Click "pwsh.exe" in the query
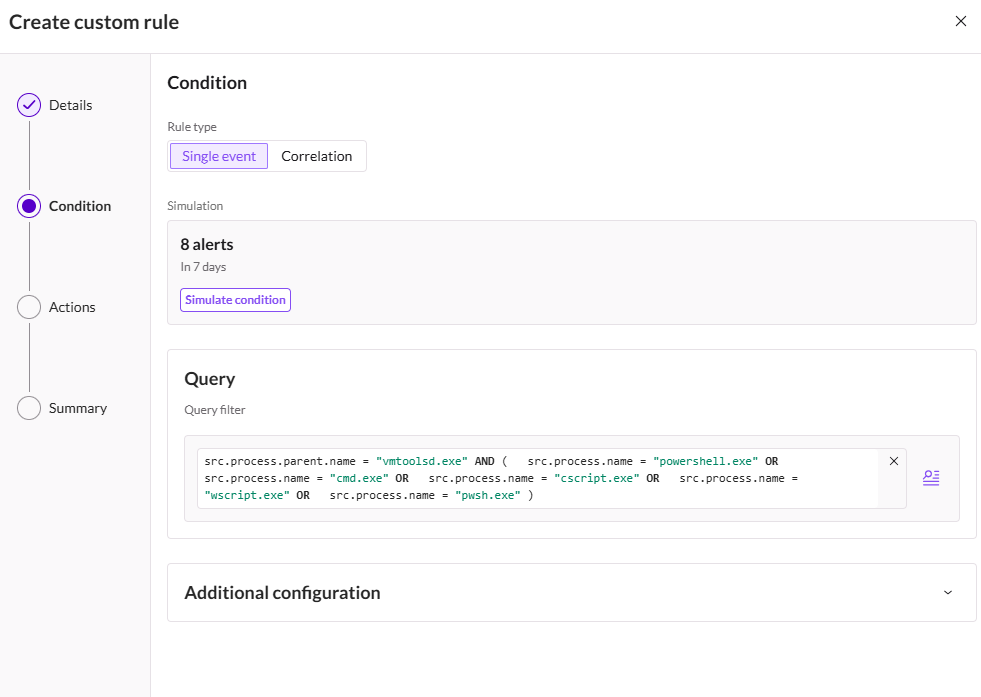This screenshot has height=697, width=981. click(487, 495)
